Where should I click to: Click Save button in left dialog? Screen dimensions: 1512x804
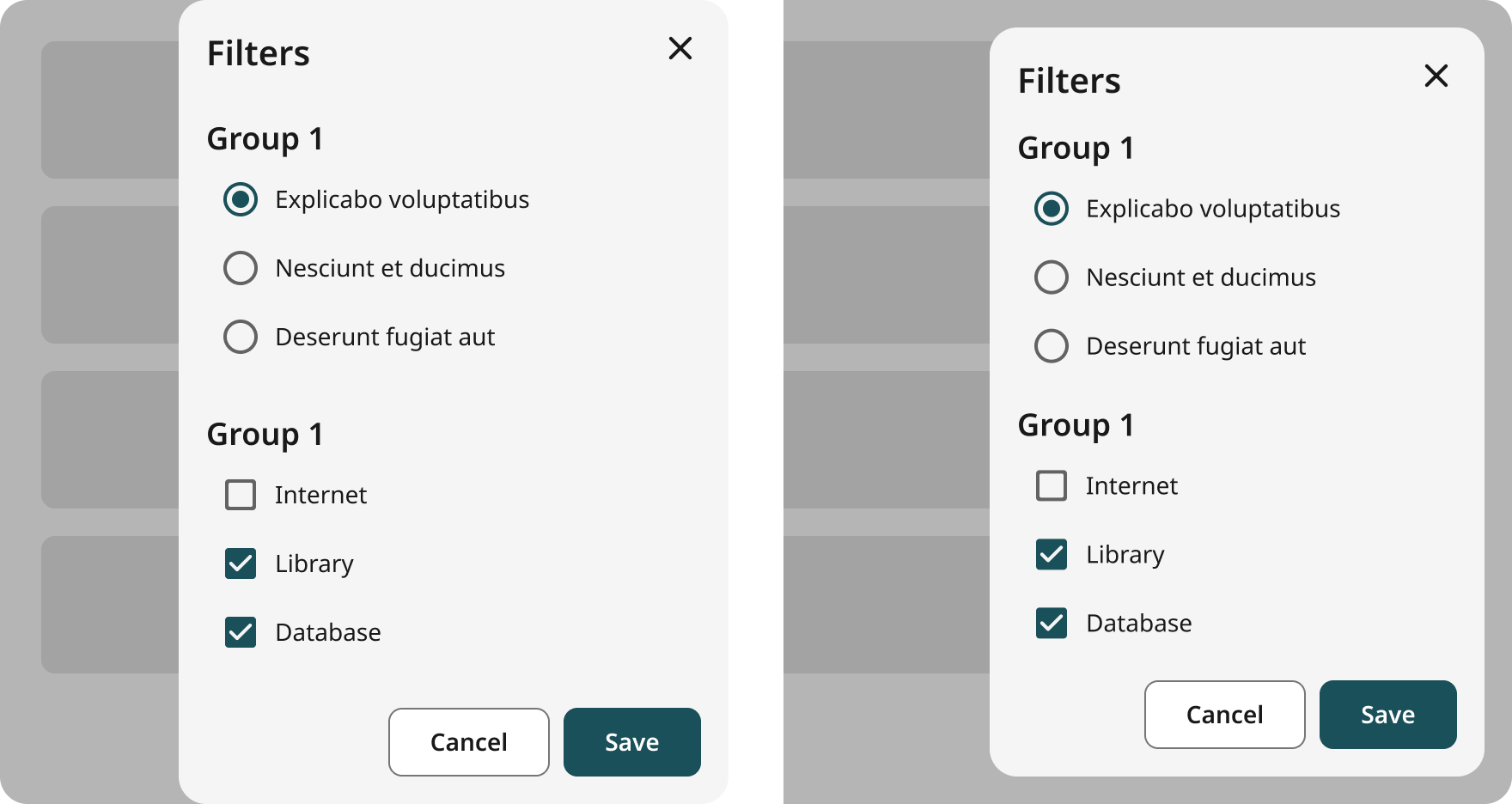632,742
